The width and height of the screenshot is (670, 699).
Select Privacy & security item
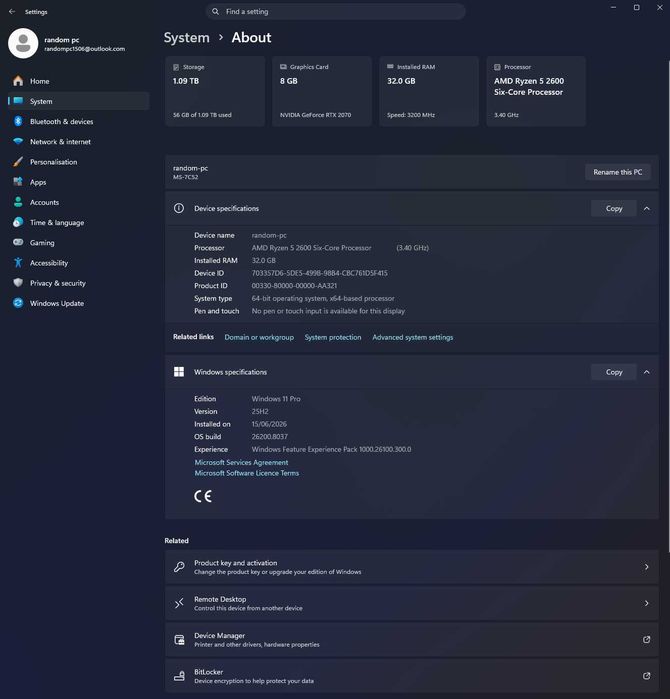(x=79, y=283)
